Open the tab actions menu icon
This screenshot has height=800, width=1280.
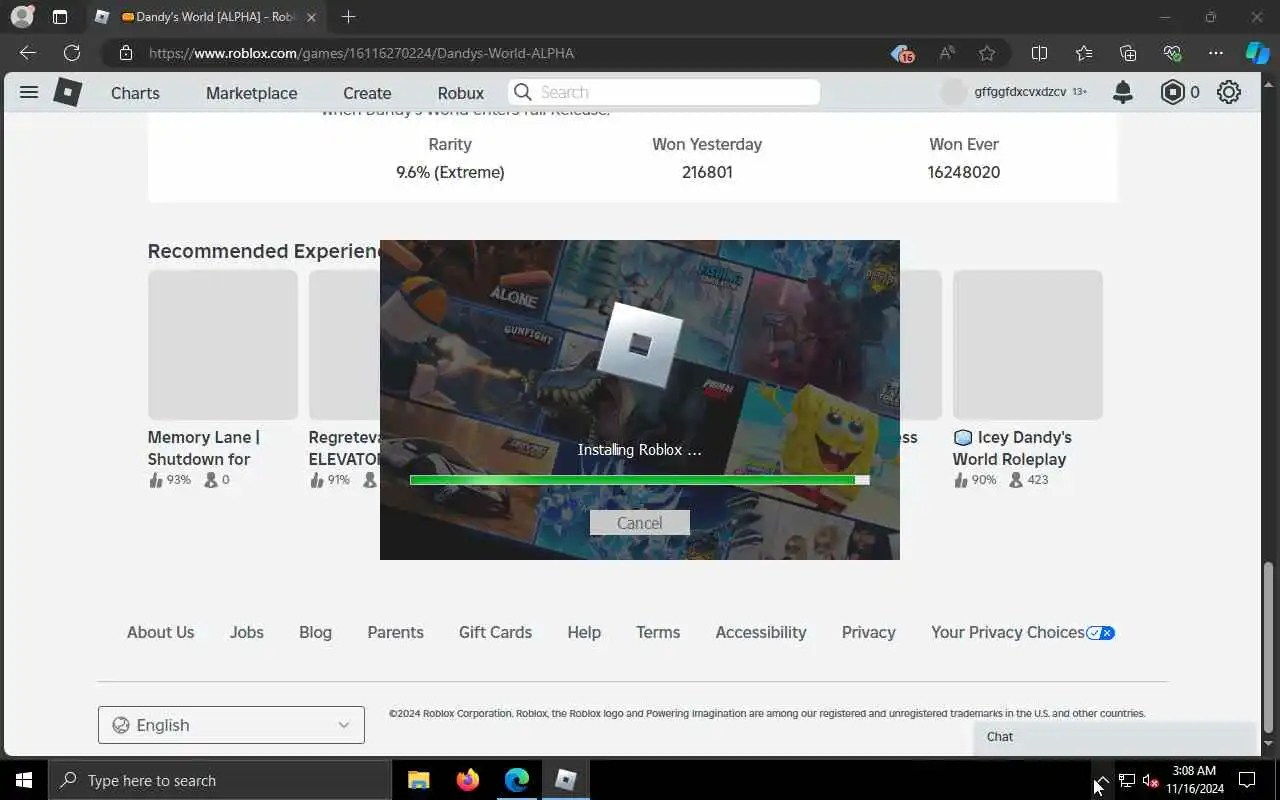[60, 17]
